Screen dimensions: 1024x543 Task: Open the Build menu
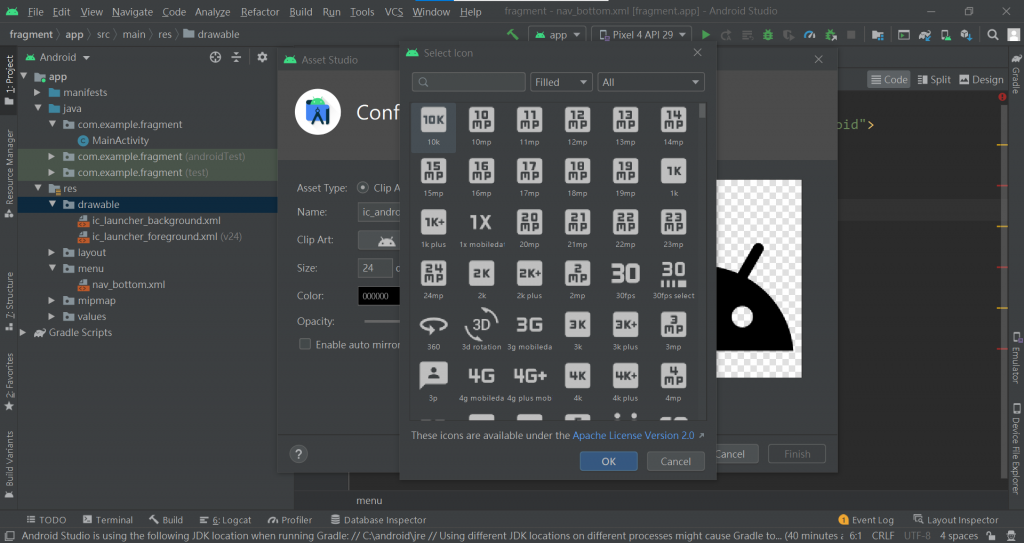300,12
